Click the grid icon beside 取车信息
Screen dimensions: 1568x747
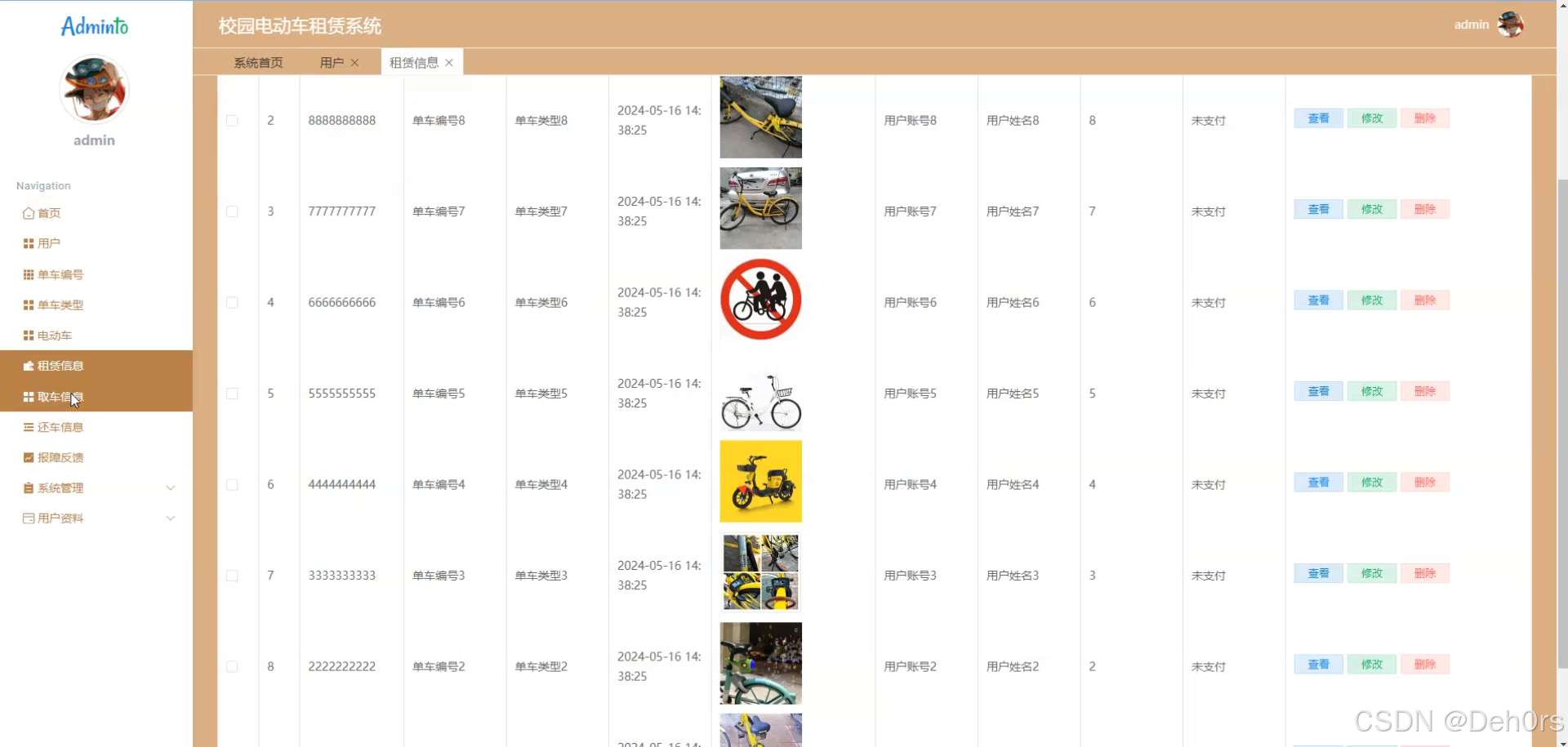pos(29,397)
